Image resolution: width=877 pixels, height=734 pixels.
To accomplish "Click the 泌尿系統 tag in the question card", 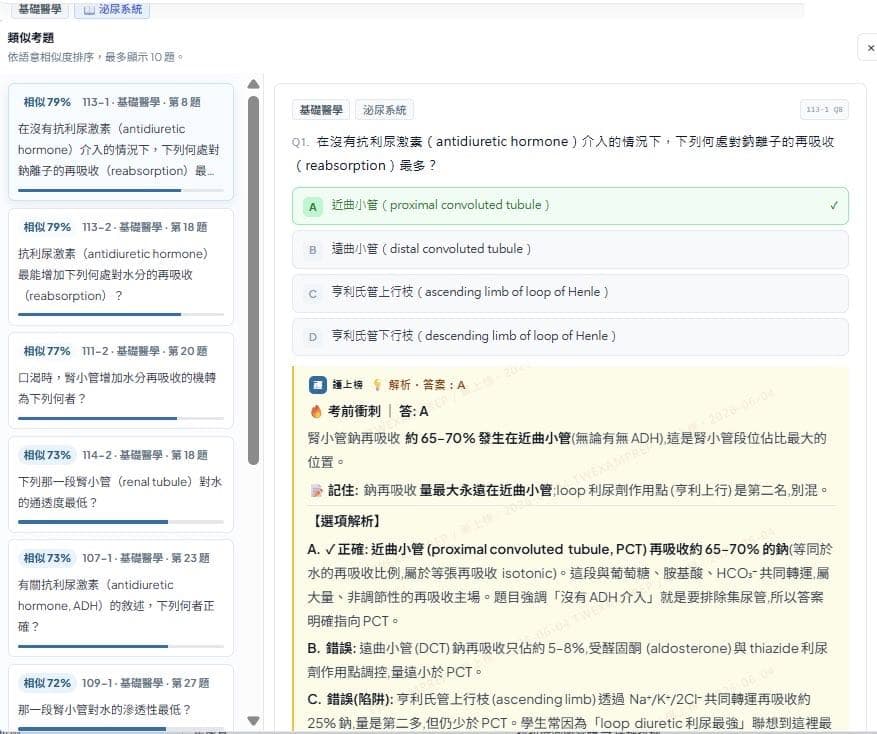I will coord(385,110).
